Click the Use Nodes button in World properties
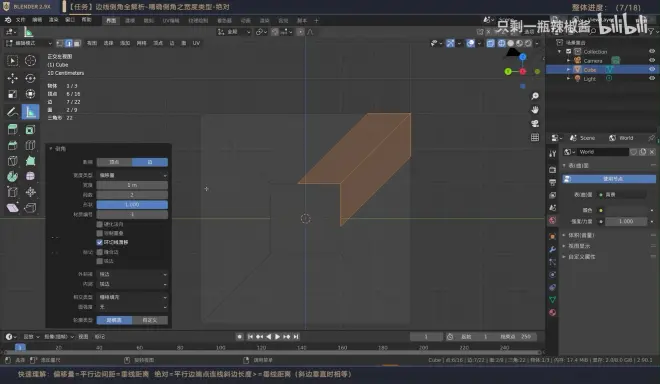Screen dimensions: 660x384 (609, 179)
